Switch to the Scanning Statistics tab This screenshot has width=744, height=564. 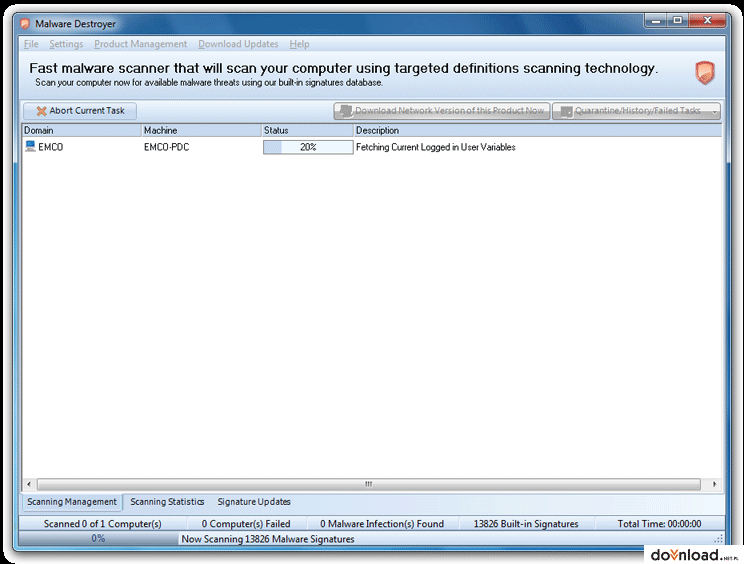click(167, 502)
